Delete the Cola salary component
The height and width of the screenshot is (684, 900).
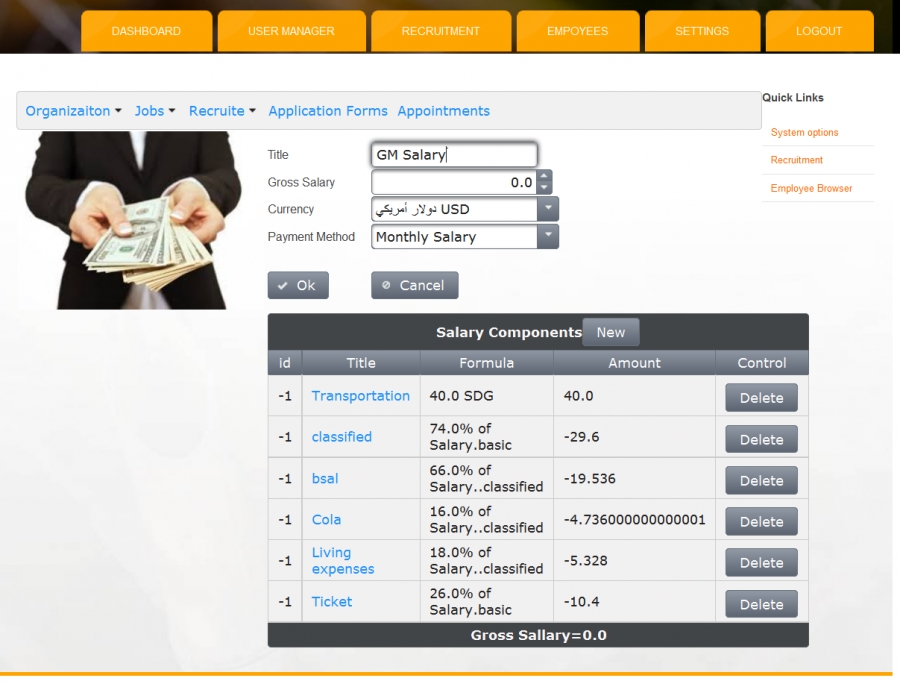click(x=761, y=522)
